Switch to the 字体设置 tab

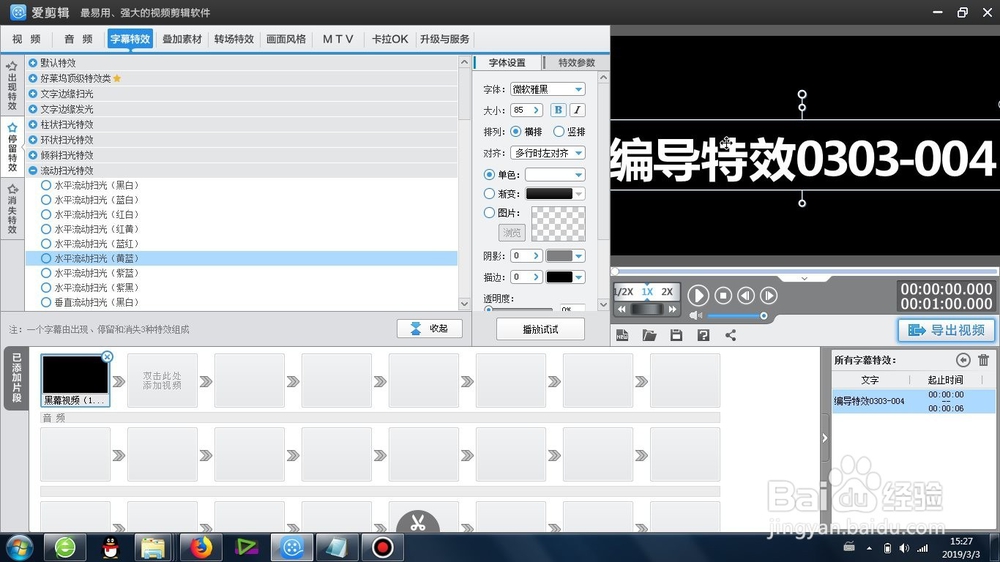(508, 63)
